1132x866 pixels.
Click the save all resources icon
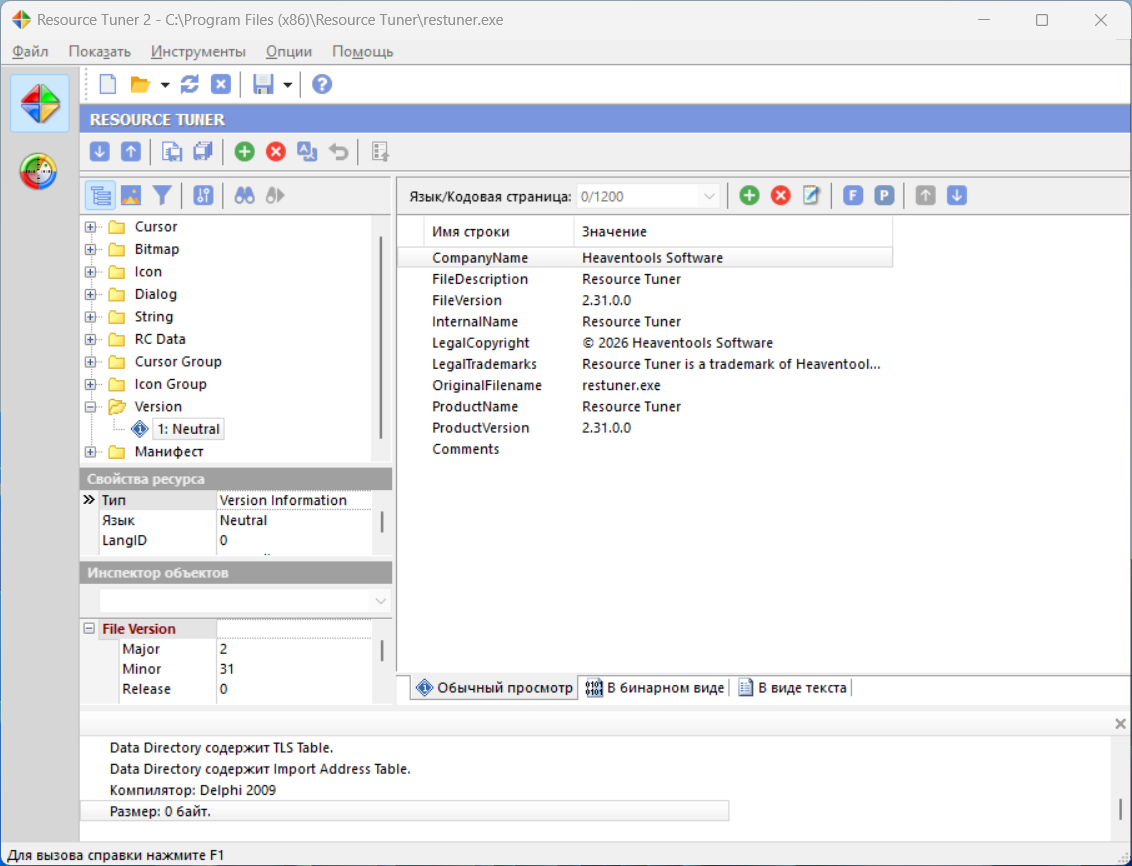[x=203, y=152]
